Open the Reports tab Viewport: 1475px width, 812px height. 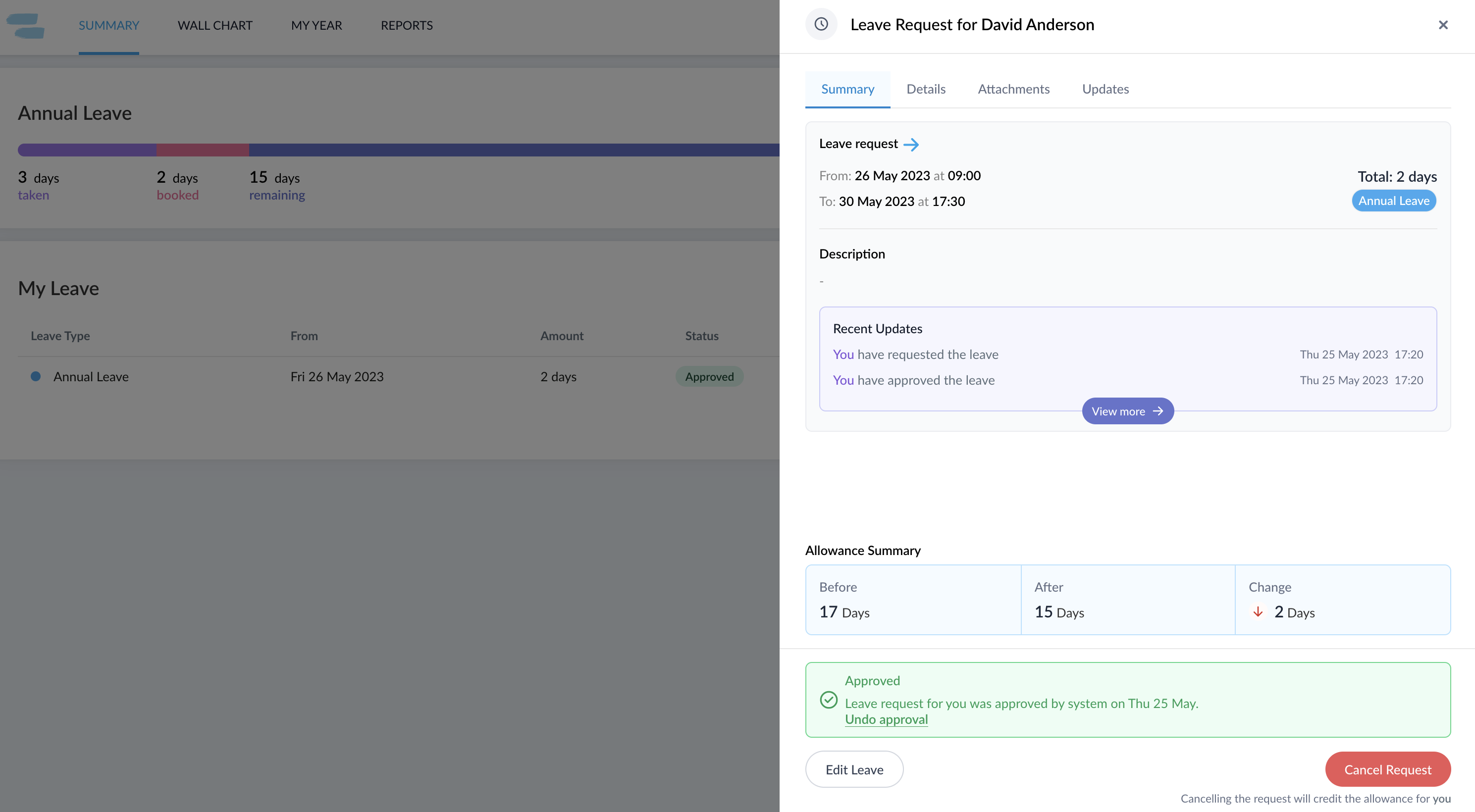pyautogui.click(x=407, y=25)
